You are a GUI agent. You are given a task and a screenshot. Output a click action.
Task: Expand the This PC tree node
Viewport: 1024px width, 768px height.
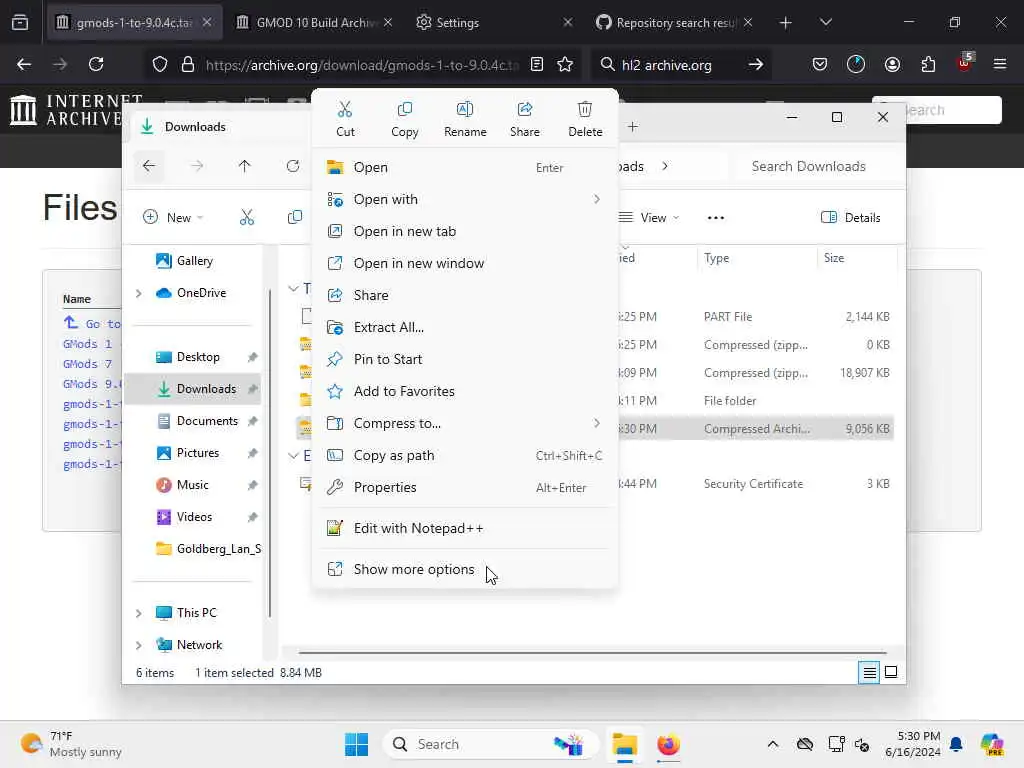pos(138,613)
